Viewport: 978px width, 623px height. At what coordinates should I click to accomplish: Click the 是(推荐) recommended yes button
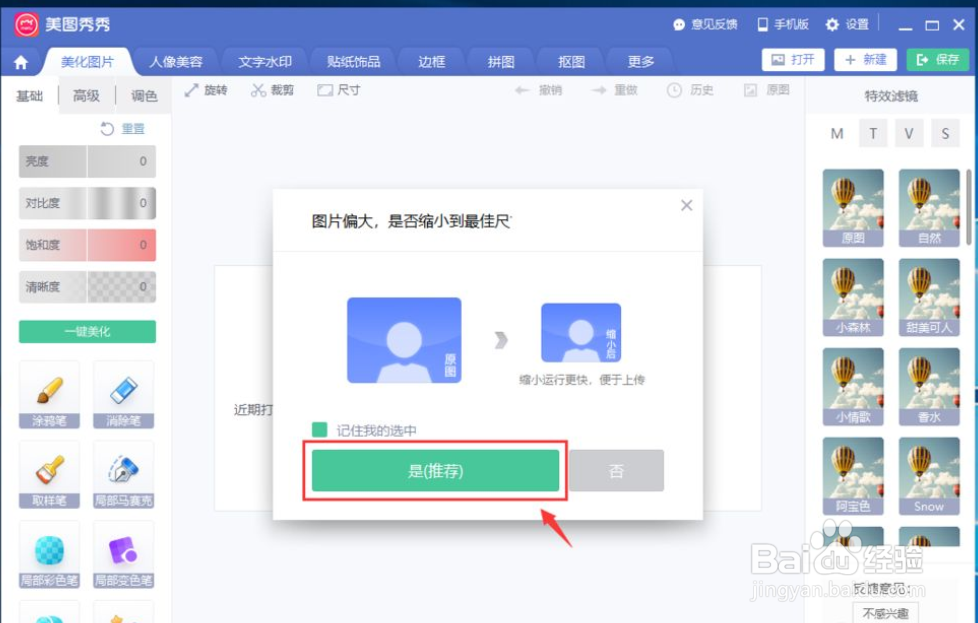click(x=434, y=472)
